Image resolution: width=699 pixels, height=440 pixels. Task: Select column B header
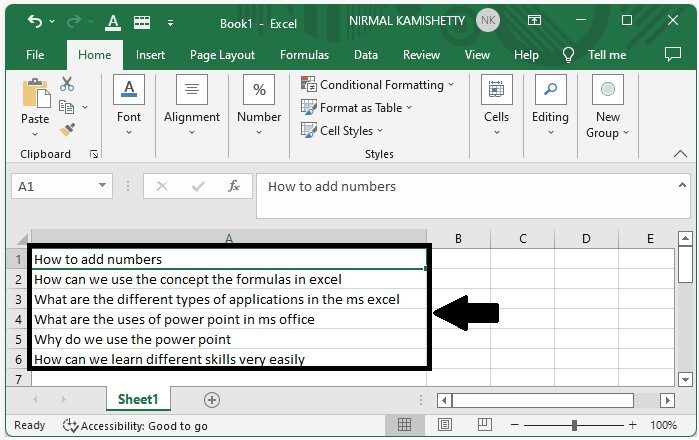[459, 239]
